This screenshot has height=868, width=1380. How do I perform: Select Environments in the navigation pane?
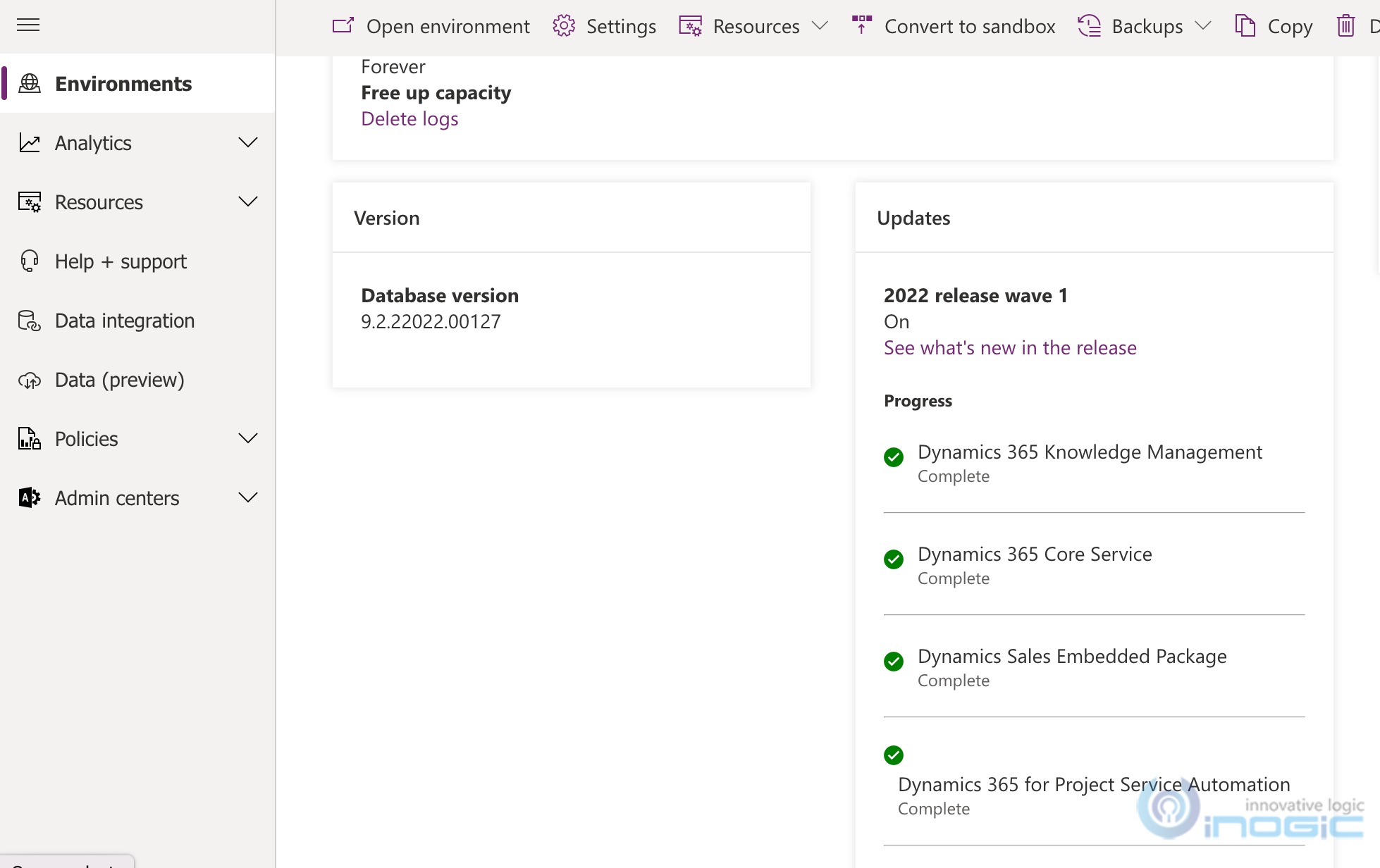pyautogui.click(x=123, y=83)
